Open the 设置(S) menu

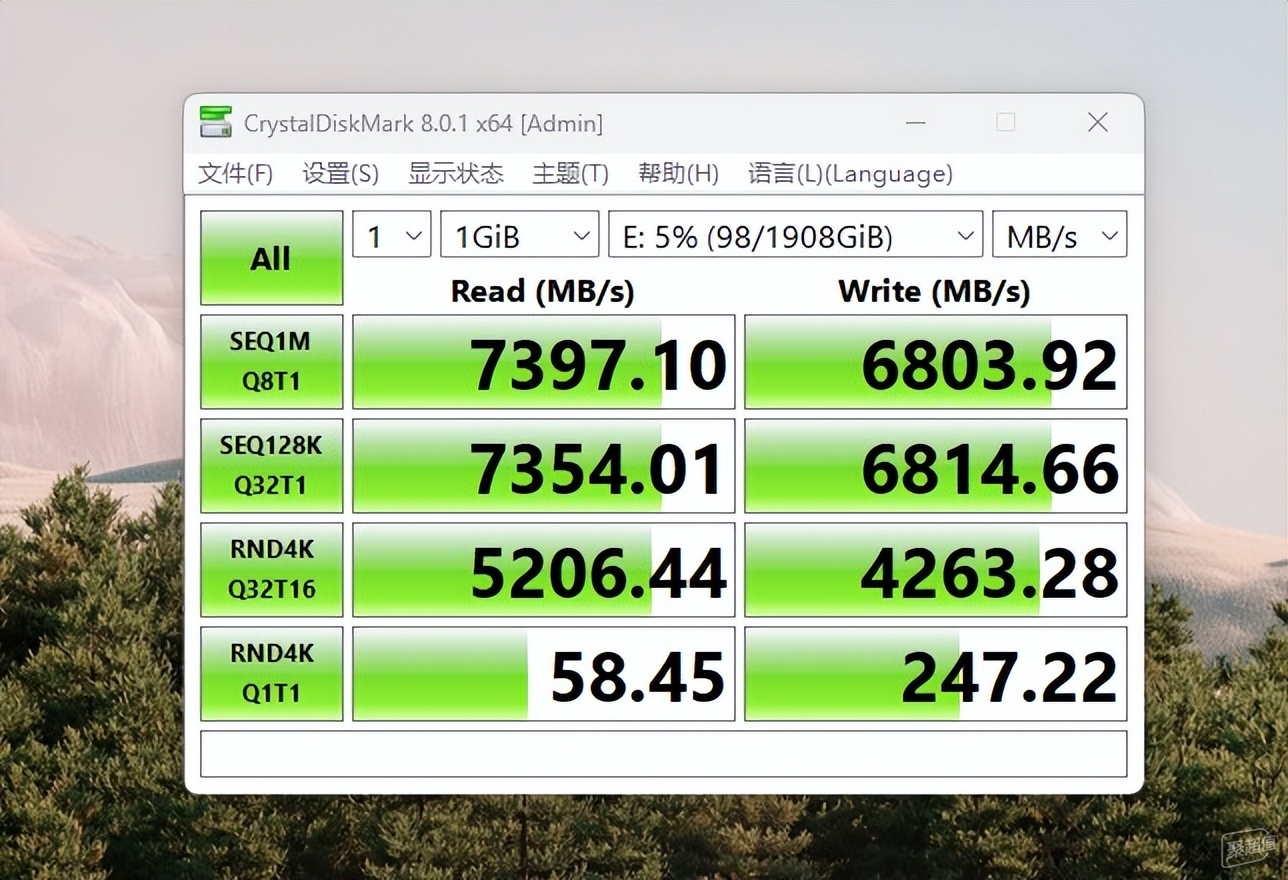[340, 174]
